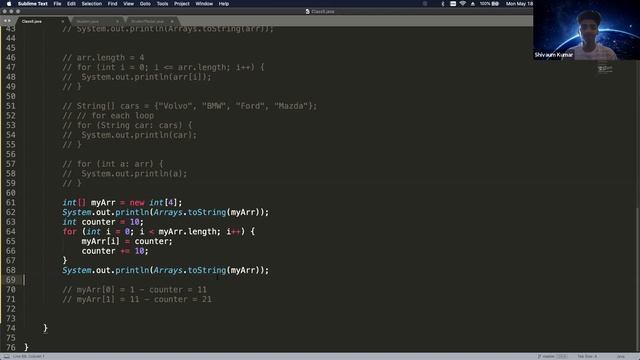Click the Bluetooth icon in menu bar
Image resolution: width=640 pixels, height=360 pixels.
pyautogui.click(x=442, y=4)
